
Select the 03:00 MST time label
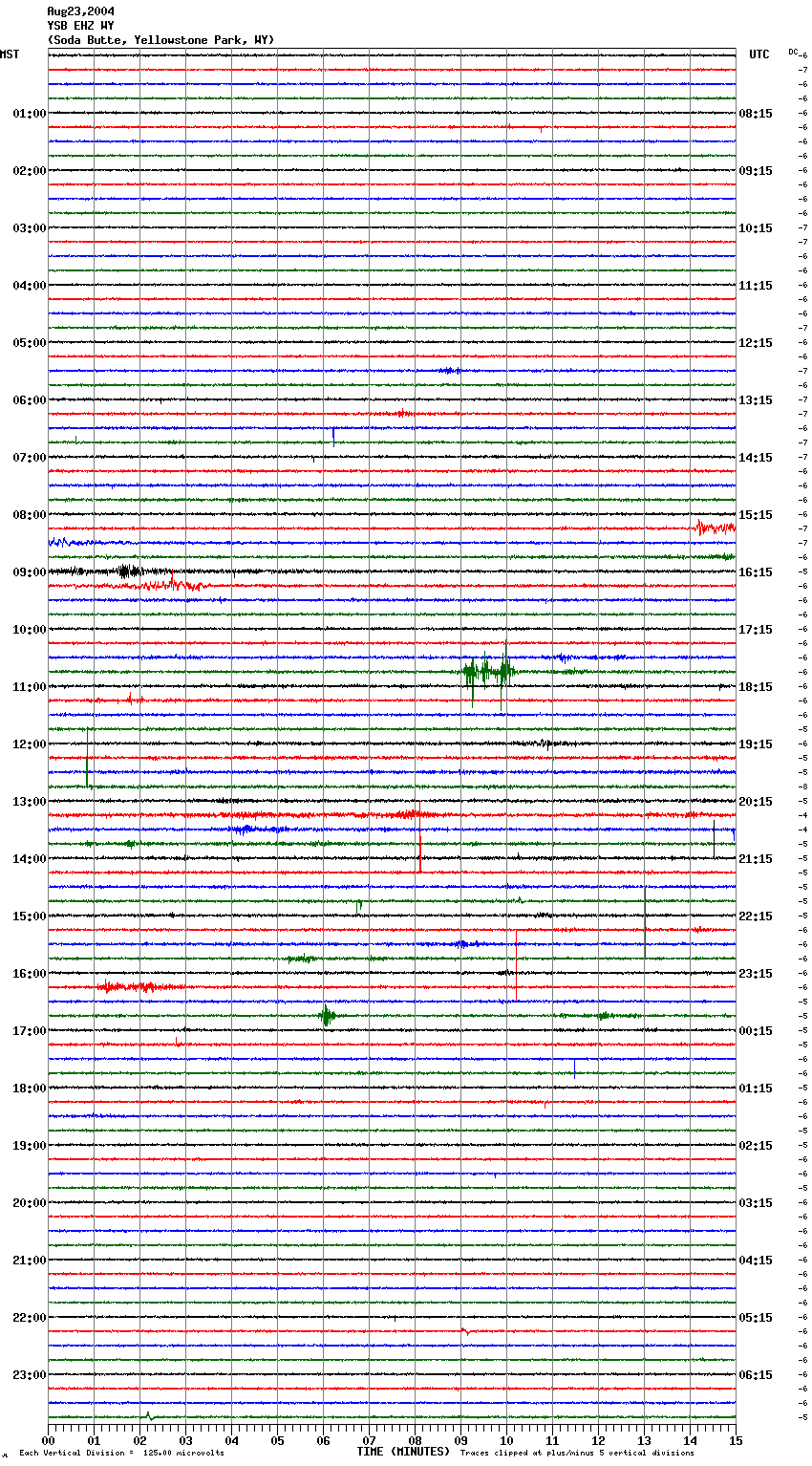(30, 228)
